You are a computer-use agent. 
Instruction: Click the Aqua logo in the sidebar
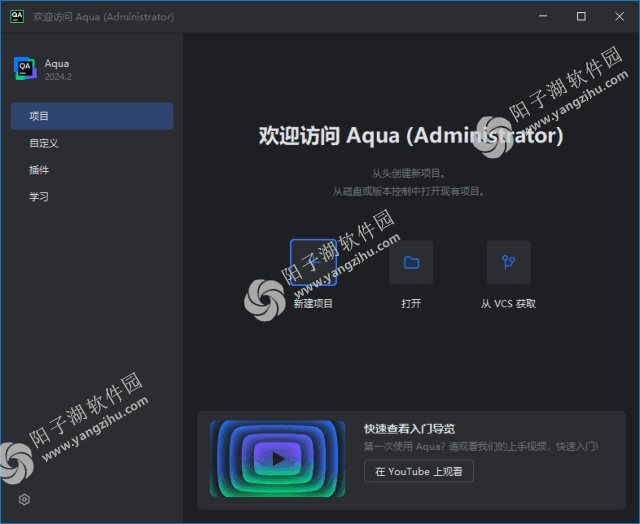click(25, 69)
